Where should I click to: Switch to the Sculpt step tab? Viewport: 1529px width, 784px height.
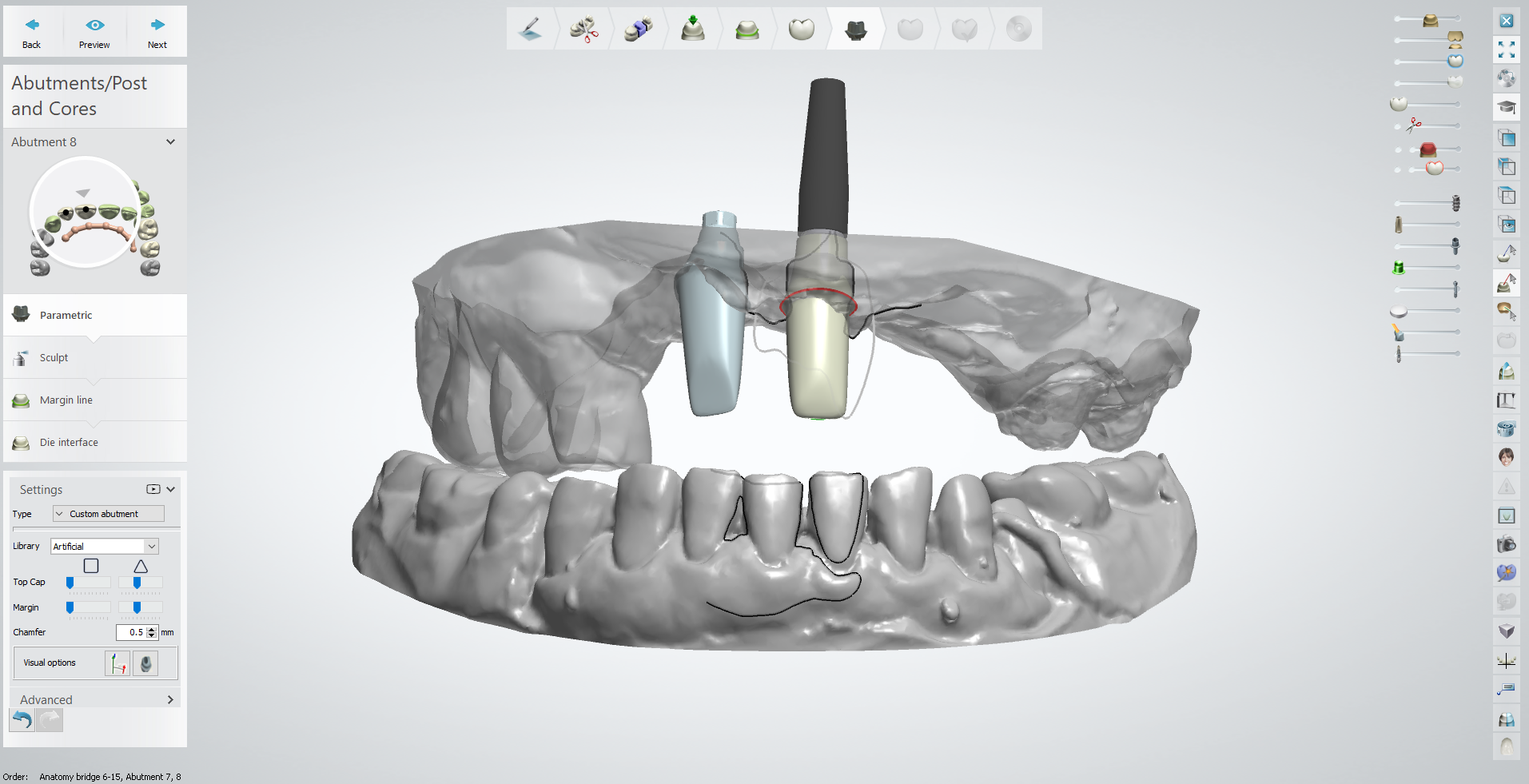pos(54,357)
